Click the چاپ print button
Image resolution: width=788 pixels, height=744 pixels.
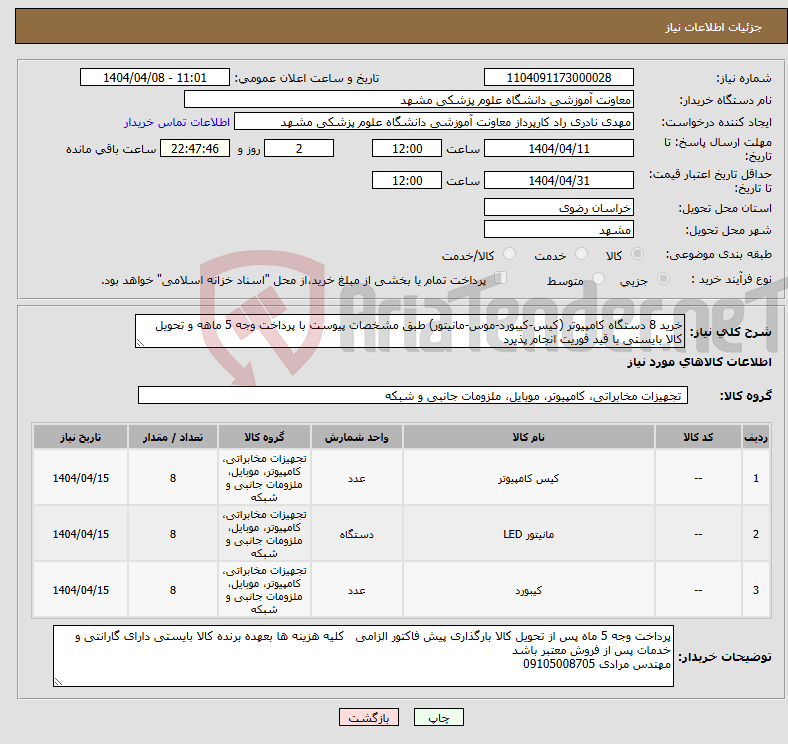point(439,717)
